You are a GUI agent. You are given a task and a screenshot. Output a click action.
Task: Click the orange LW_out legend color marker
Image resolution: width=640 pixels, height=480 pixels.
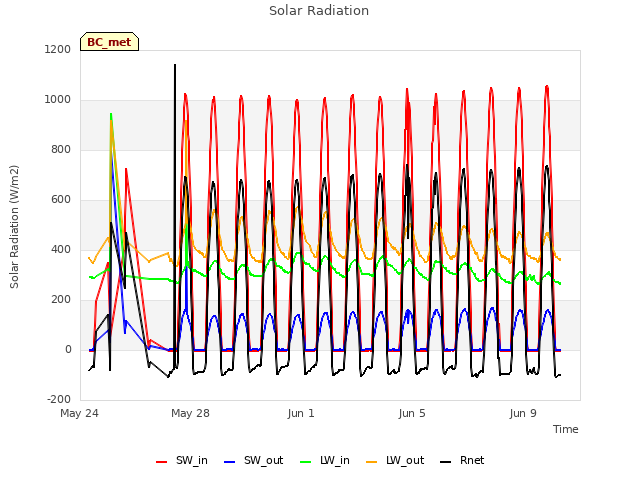(372, 462)
